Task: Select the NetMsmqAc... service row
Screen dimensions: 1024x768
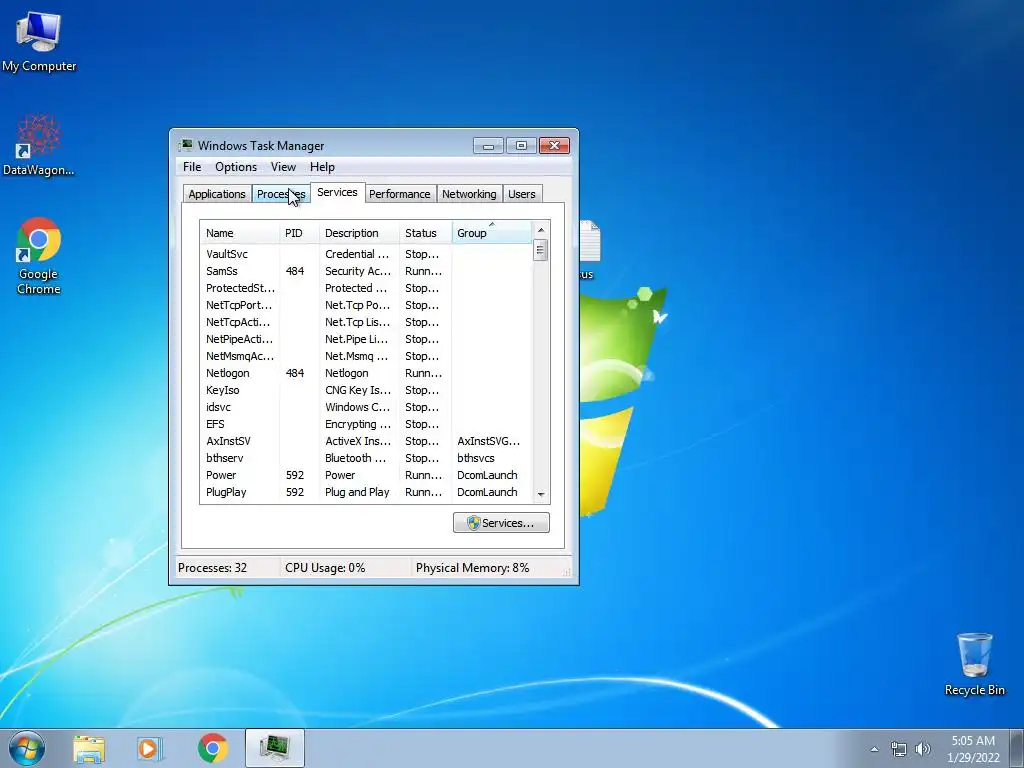Action: click(366, 356)
